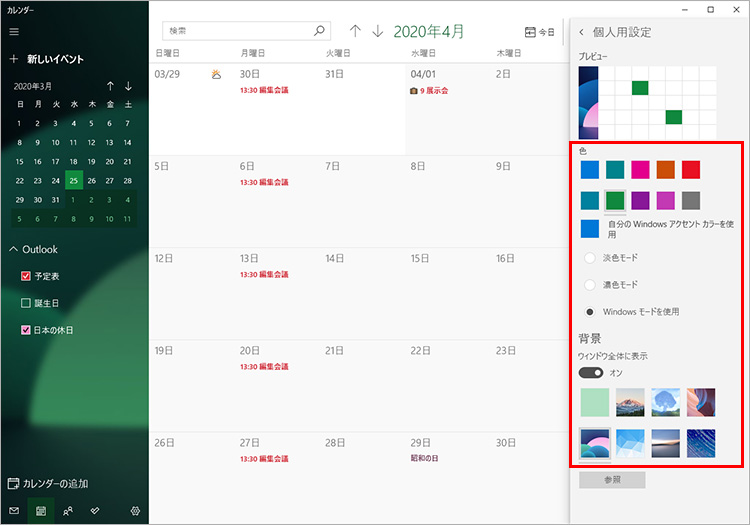Click the 新しいイベント menu item
750x525 pixels.
[55, 59]
